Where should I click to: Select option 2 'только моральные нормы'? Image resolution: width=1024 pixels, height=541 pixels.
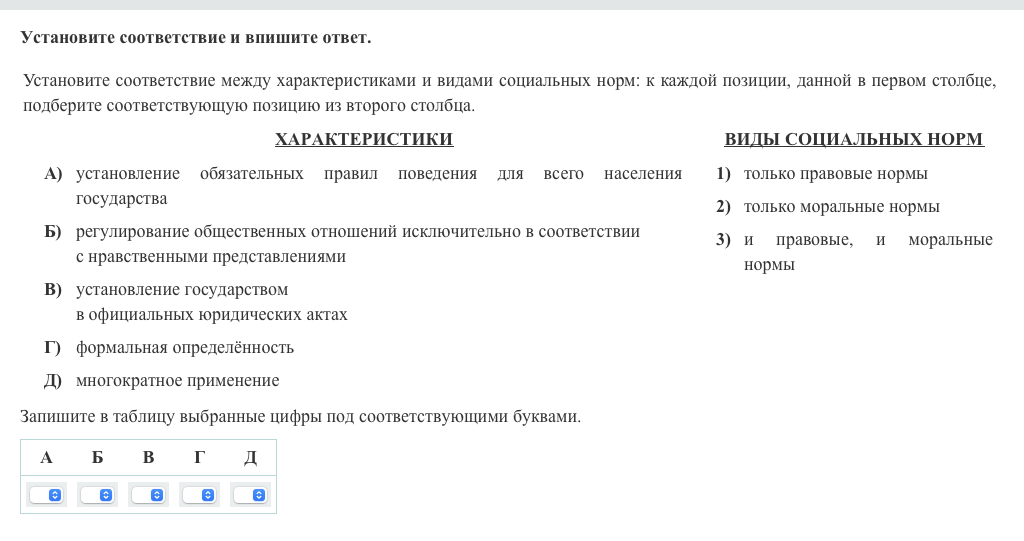(841, 207)
